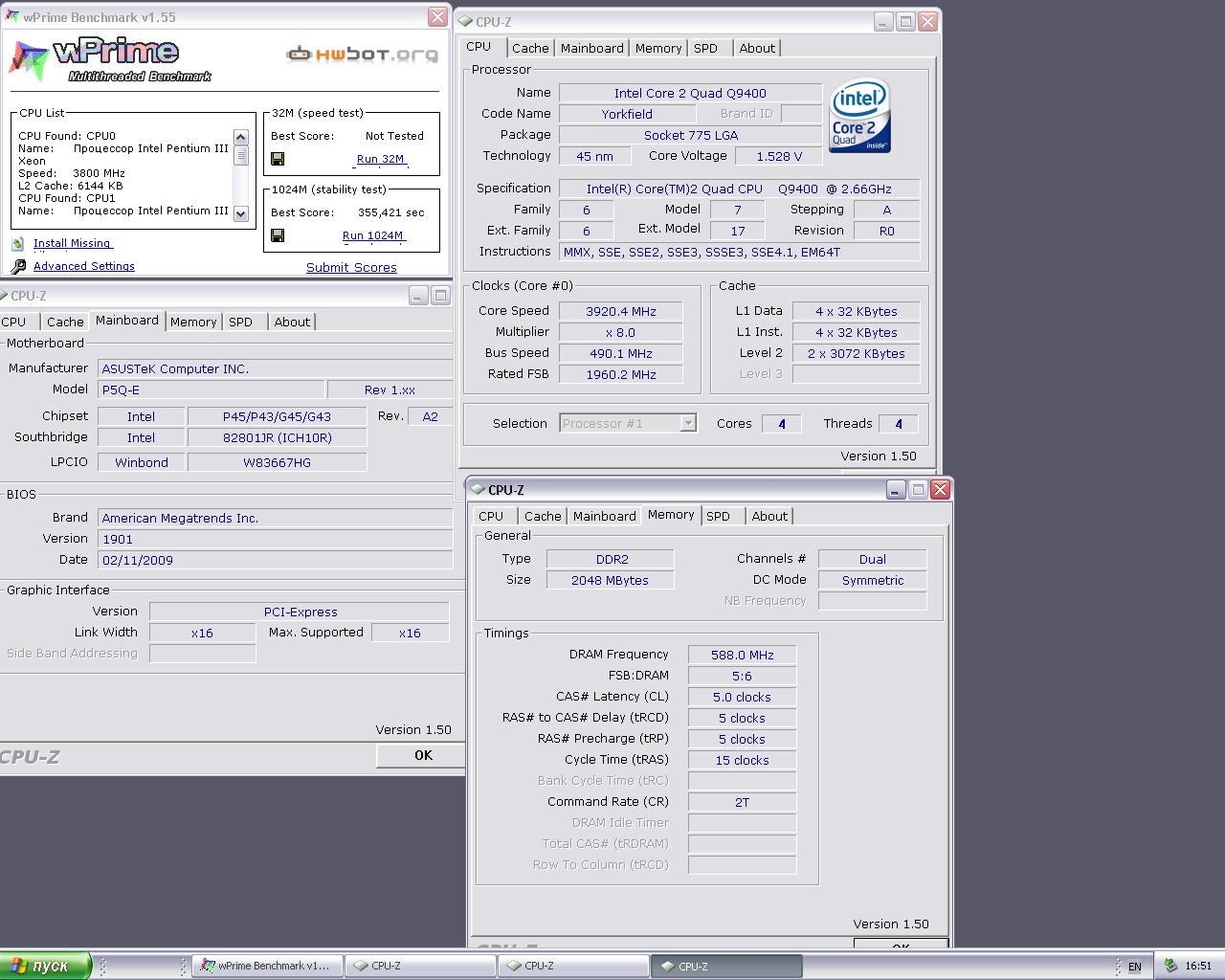Select the second CPU-Z taskbar button
Screen dimensions: 1225x980
click(572, 966)
